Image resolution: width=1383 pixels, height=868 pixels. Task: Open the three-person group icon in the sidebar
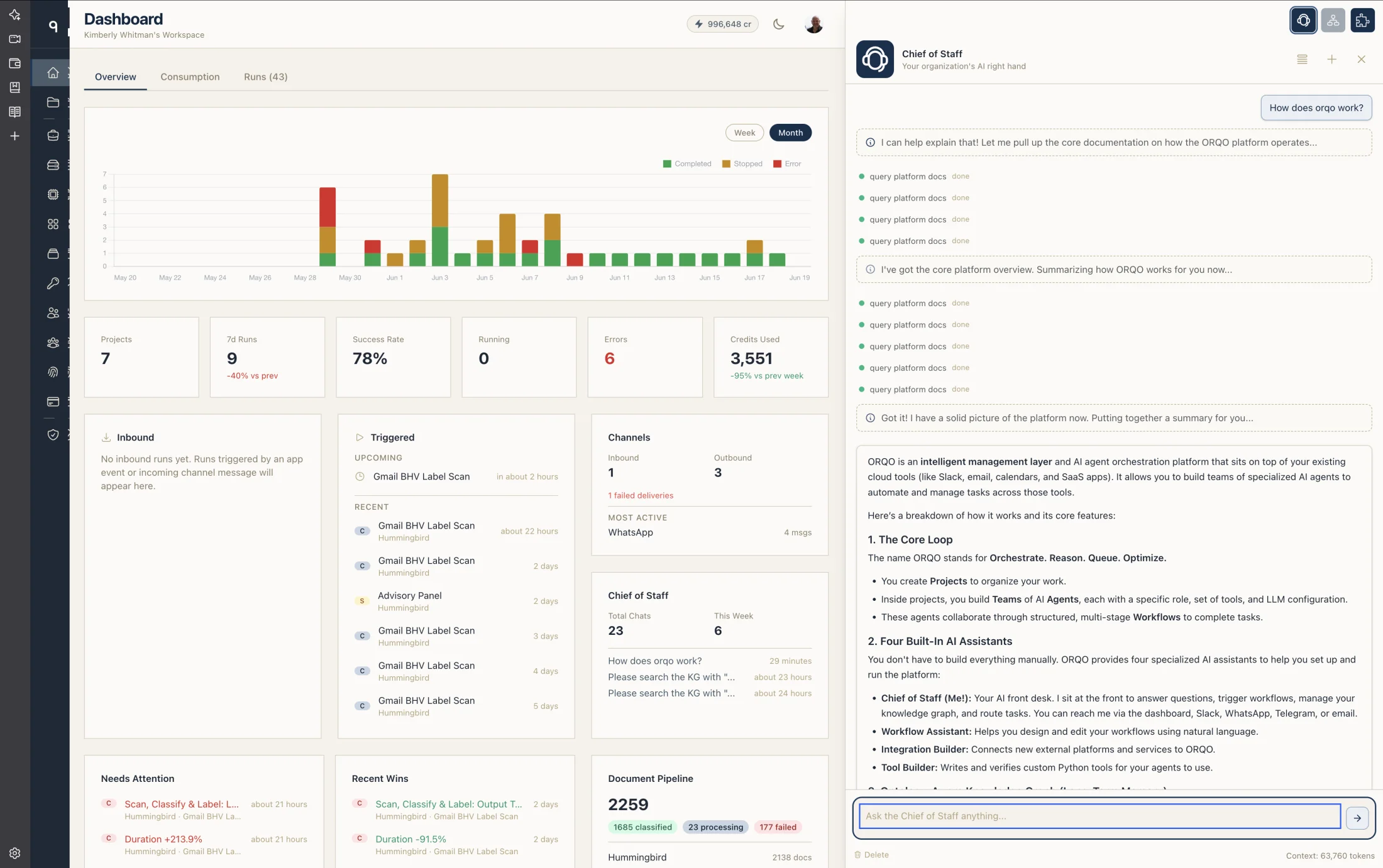53,343
